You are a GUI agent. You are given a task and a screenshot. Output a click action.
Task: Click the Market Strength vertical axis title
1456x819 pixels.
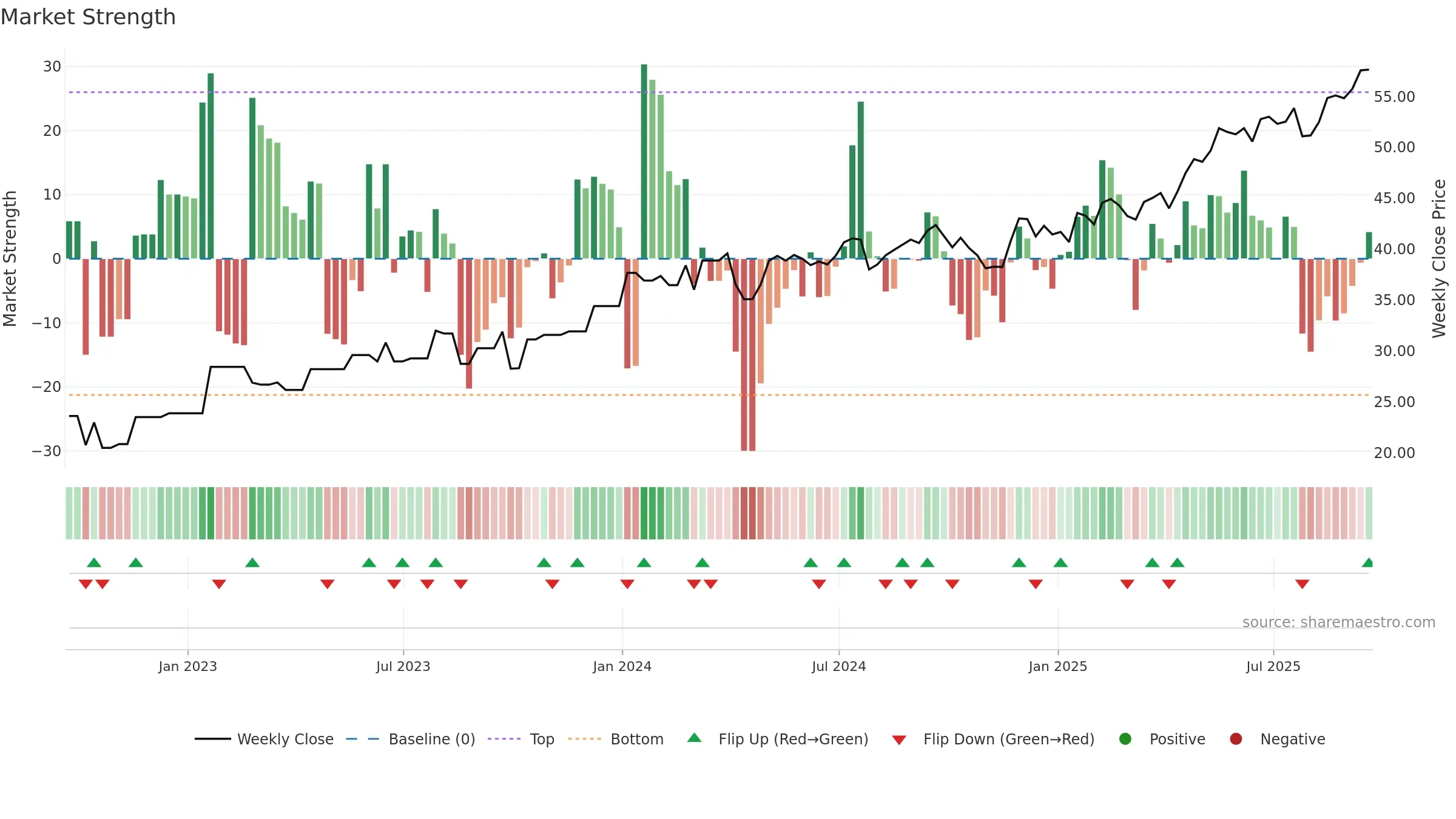10,258
